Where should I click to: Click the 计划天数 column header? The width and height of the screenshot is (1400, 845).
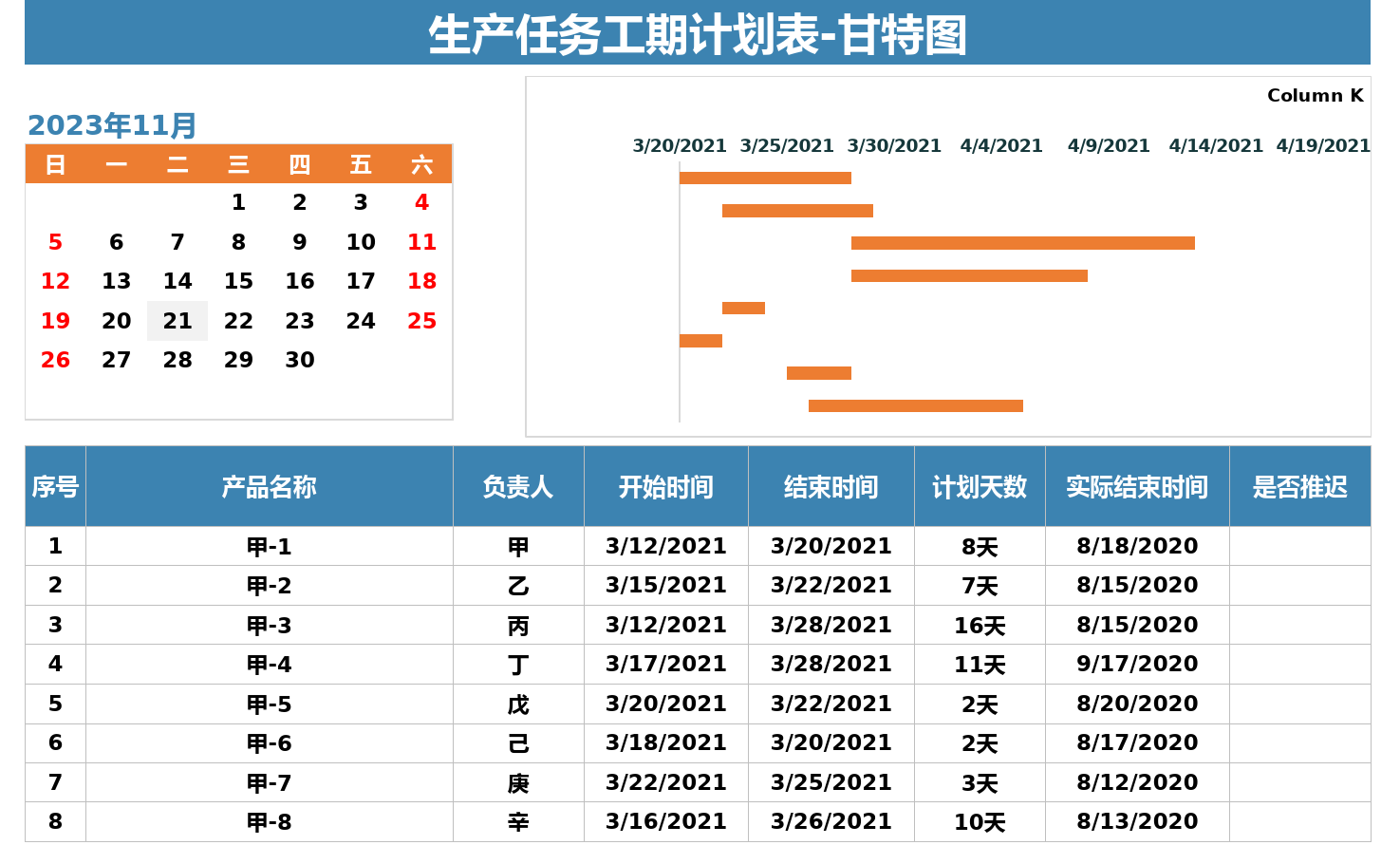pos(980,486)
